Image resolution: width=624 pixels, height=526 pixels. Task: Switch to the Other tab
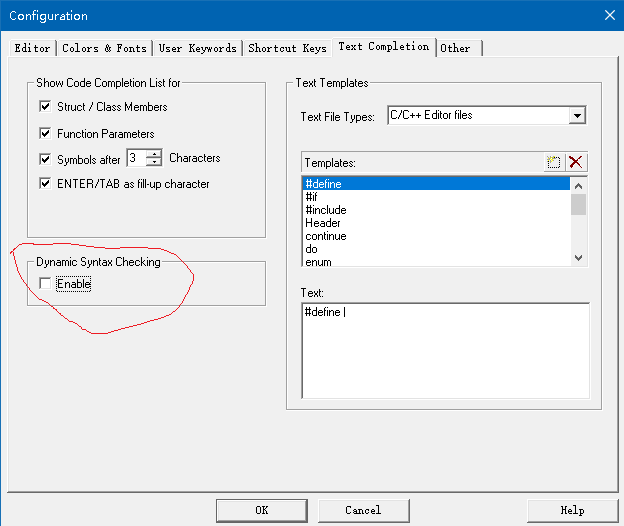[x=459, y=48]
